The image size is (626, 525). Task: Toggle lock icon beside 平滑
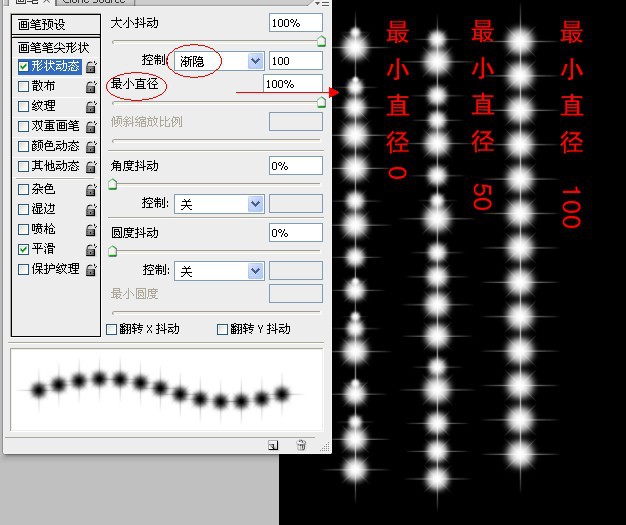click(x=91, y=249)
